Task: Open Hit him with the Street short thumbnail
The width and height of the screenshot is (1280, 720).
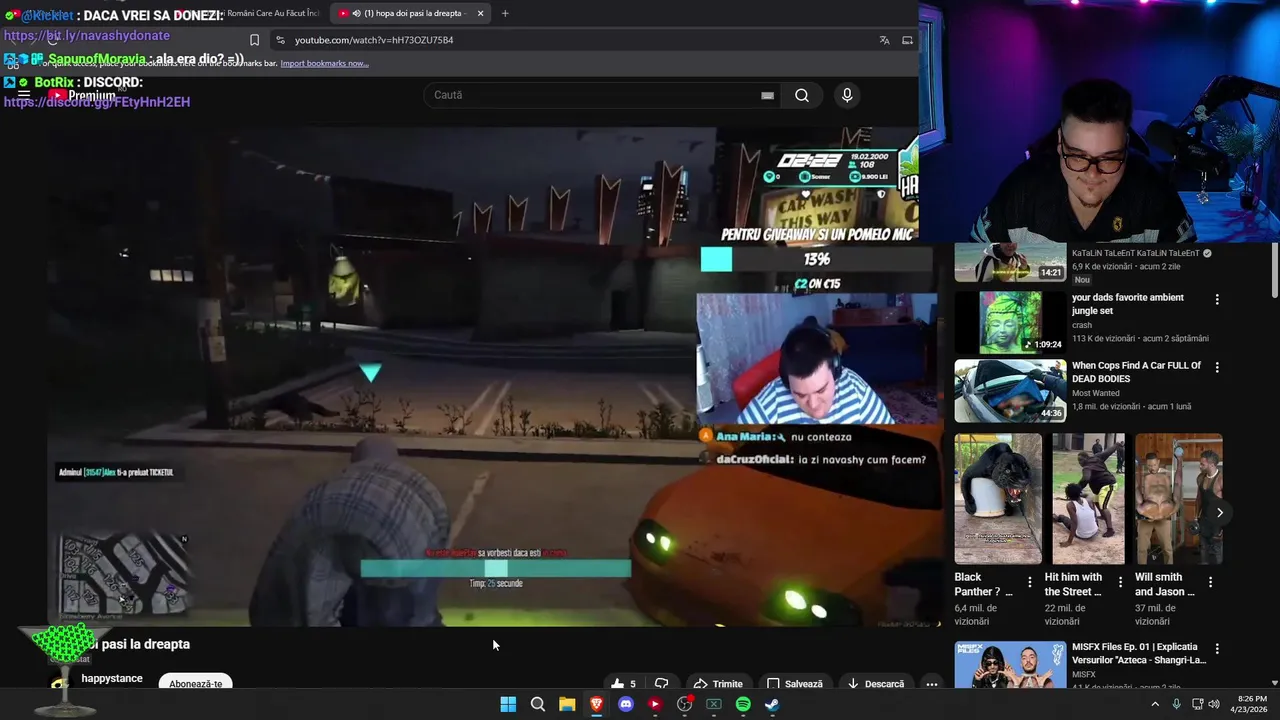Action: tap(1088, 499)
